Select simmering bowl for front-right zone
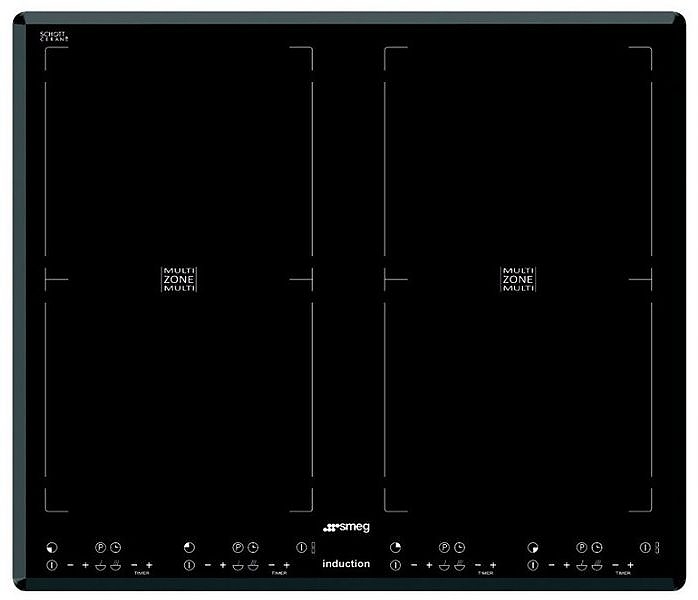 pyautogui.click(x=597, y=565)
